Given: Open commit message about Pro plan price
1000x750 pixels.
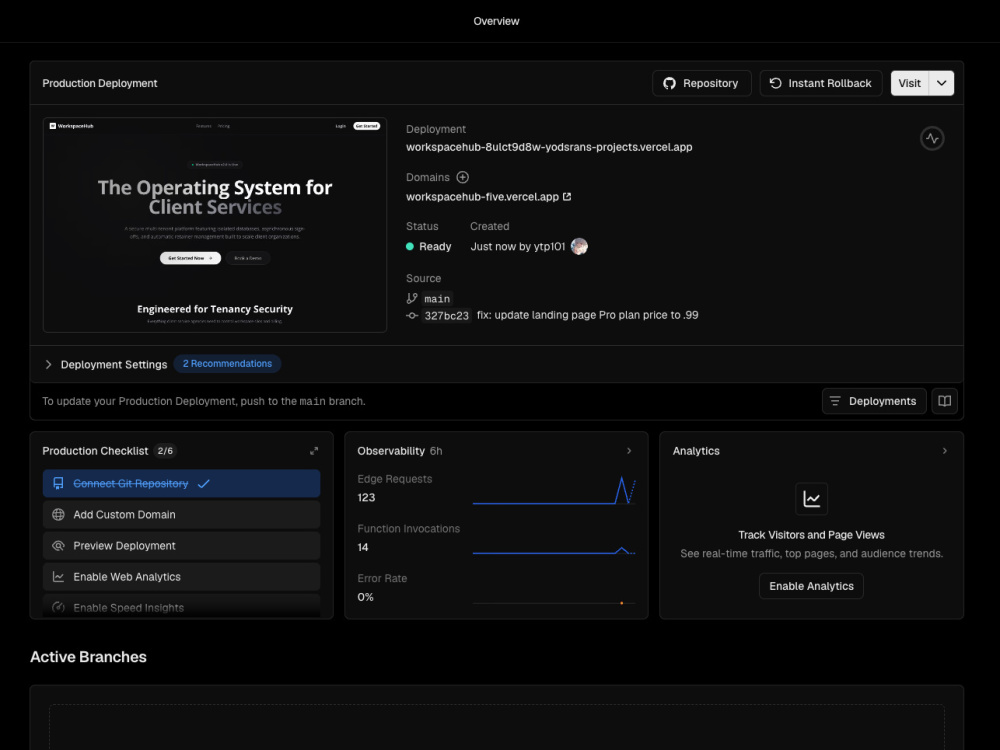Looking at the screenshot, I should (587, 315).
